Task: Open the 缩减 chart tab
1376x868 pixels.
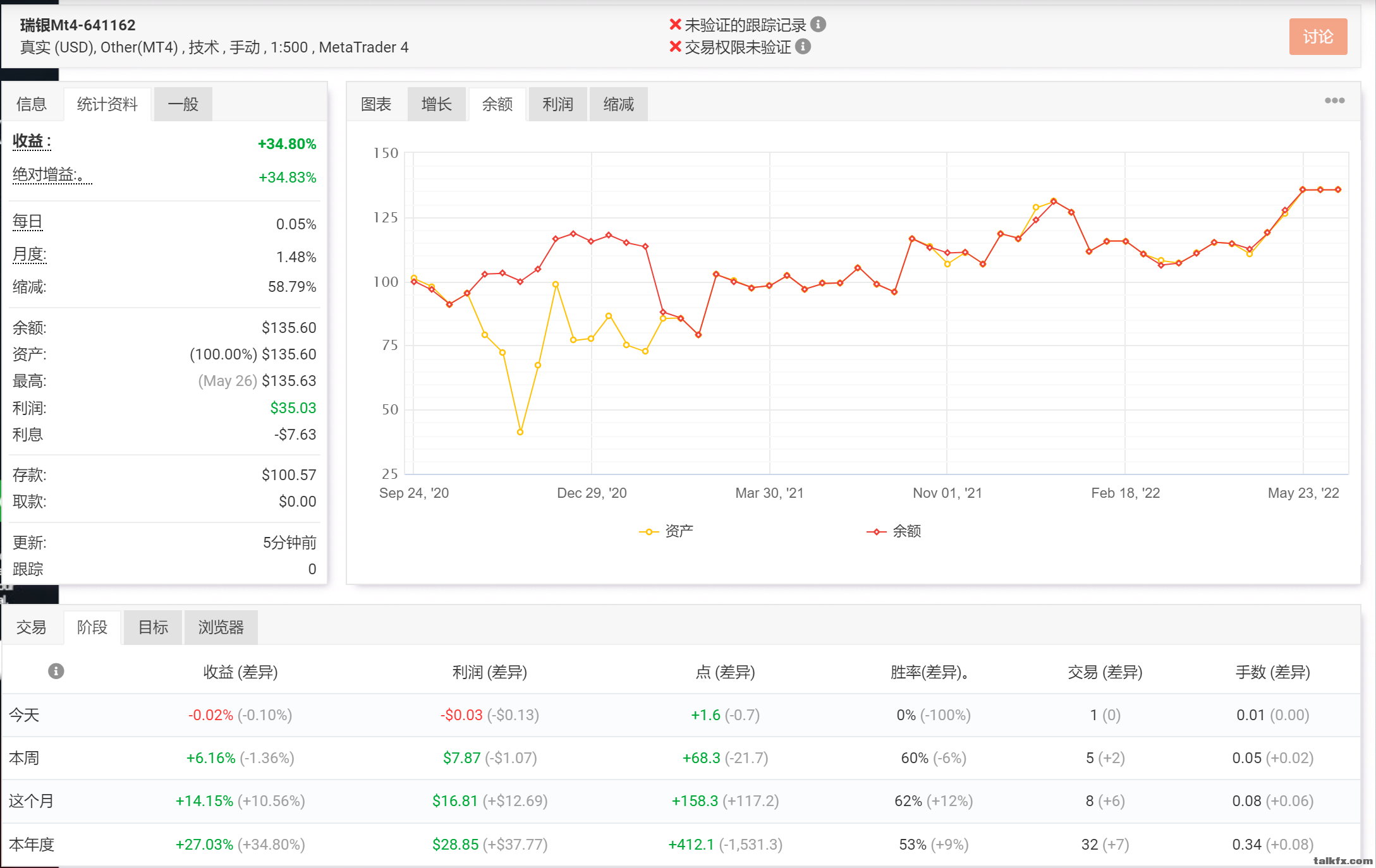Action: [x=619, y=104]
